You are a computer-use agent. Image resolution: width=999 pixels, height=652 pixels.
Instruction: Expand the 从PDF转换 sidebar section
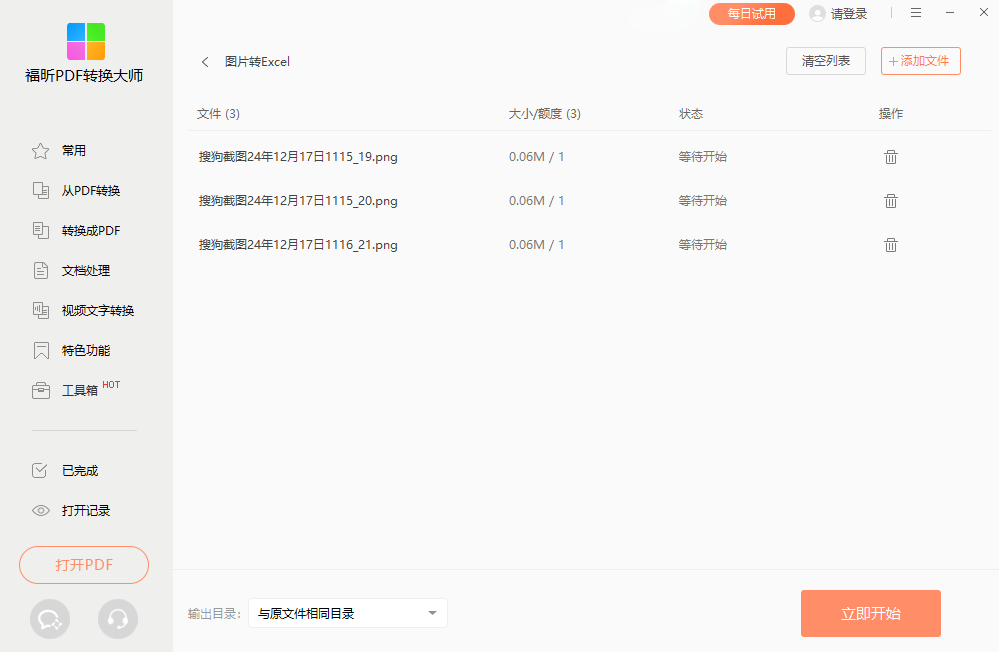90,191
